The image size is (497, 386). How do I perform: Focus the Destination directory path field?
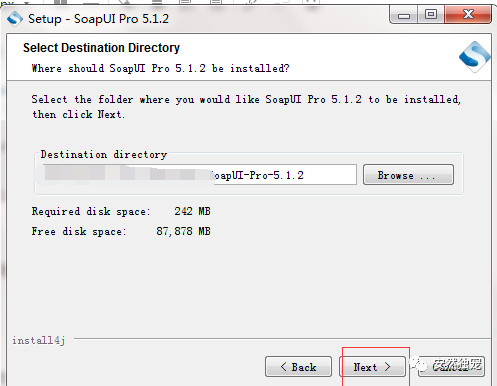pos(199,175)
